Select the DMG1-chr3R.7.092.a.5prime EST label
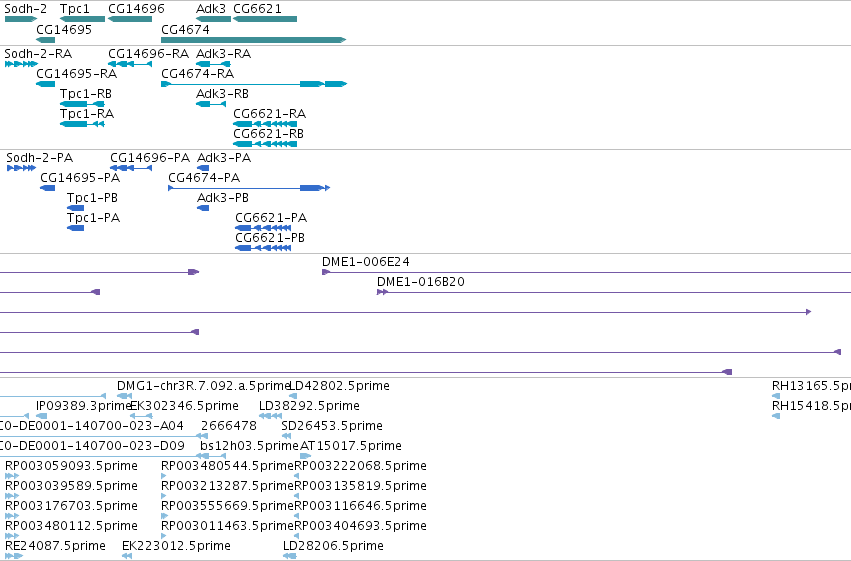 205,386
